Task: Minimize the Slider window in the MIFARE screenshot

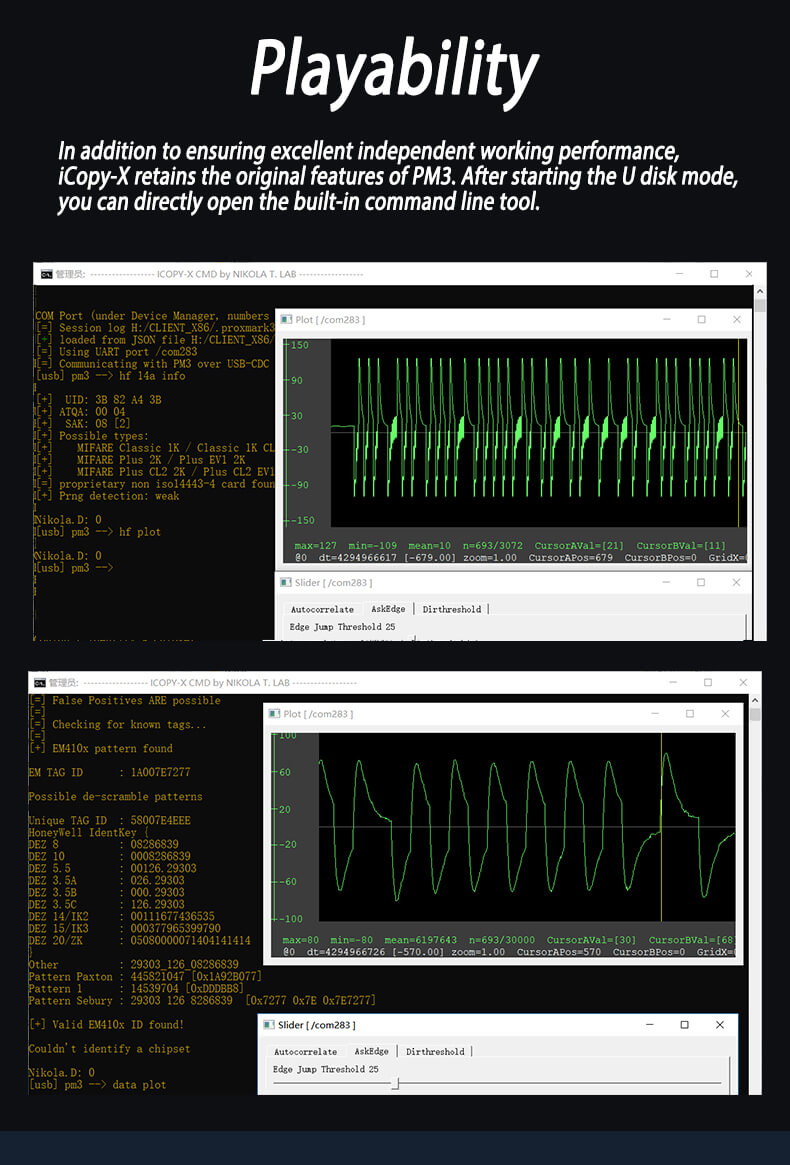Action: click(x=666, y=582)
